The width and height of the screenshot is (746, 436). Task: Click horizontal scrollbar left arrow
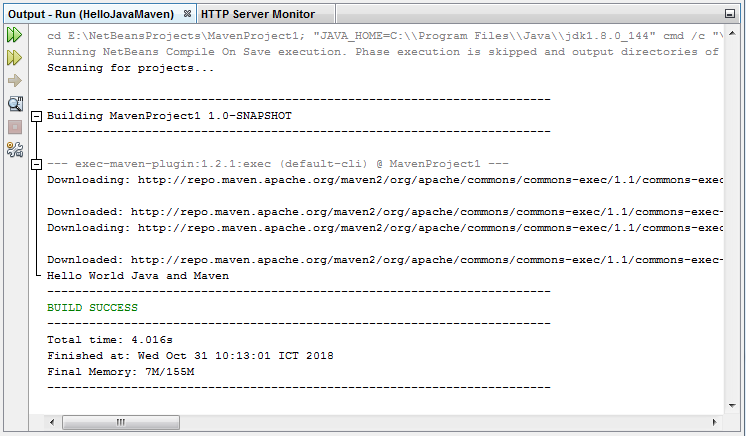pyautogui.click(x=52, y=422)
